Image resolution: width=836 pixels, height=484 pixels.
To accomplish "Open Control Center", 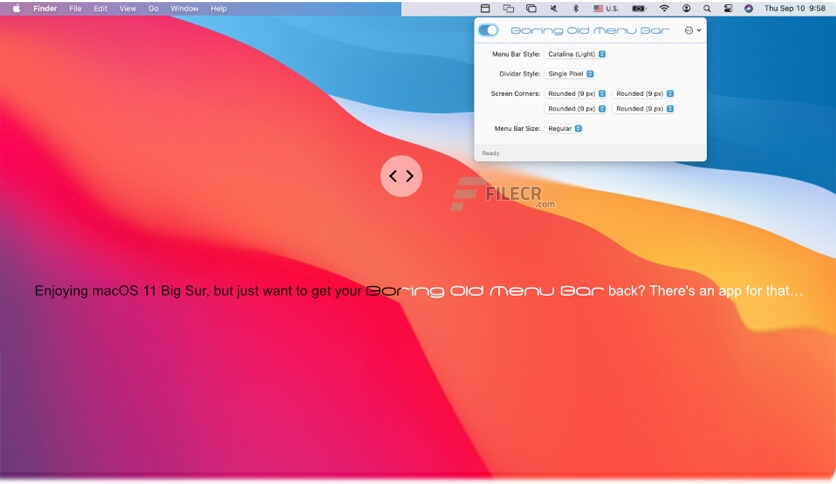I will coord(728,9).
